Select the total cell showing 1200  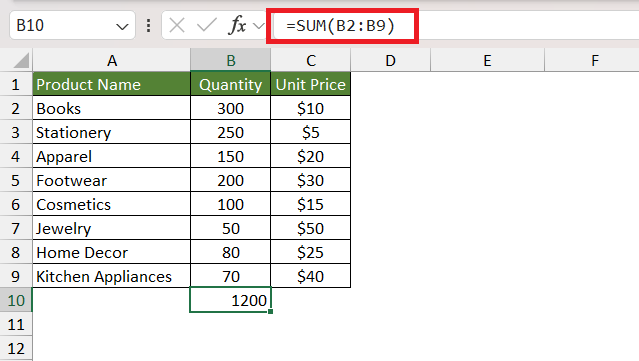coord(231,300)
